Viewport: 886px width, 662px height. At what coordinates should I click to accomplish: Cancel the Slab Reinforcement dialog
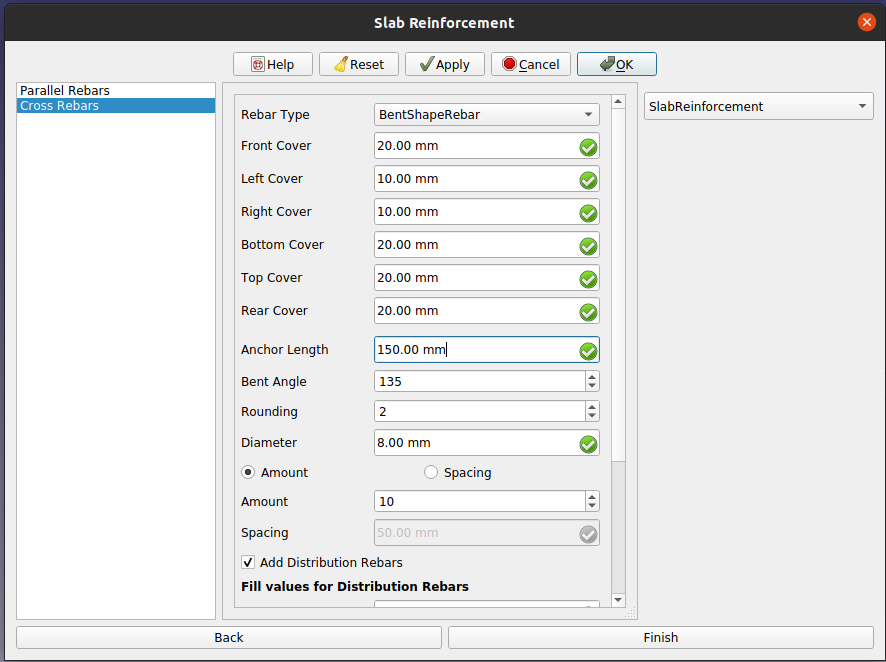[531, 64]
